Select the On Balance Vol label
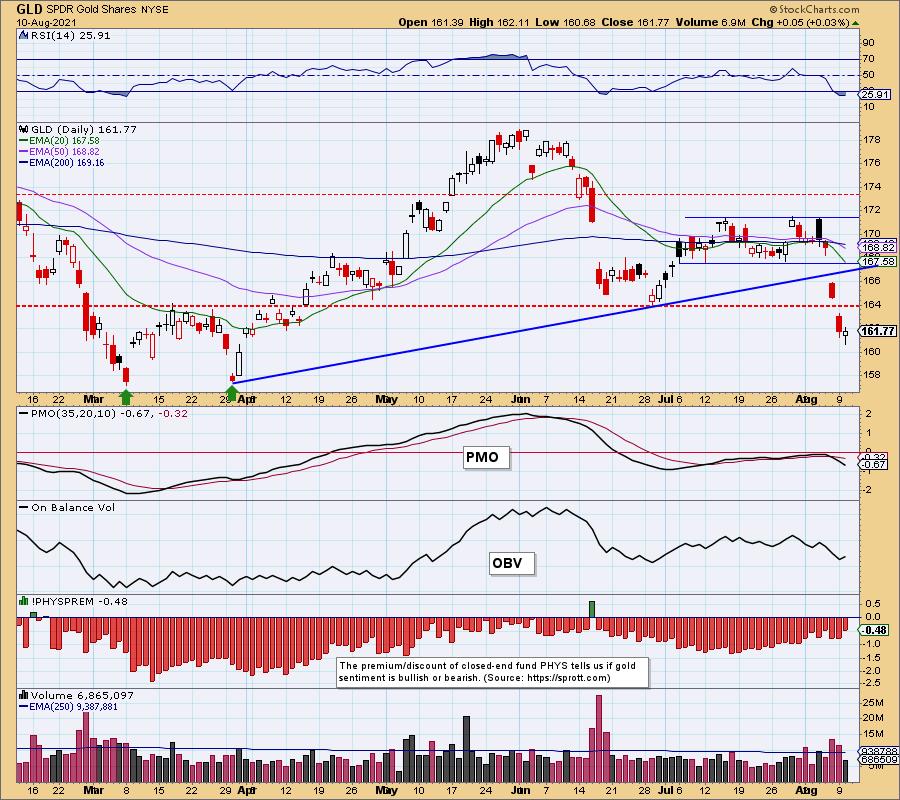900x800 pixels. click(73, 508)
